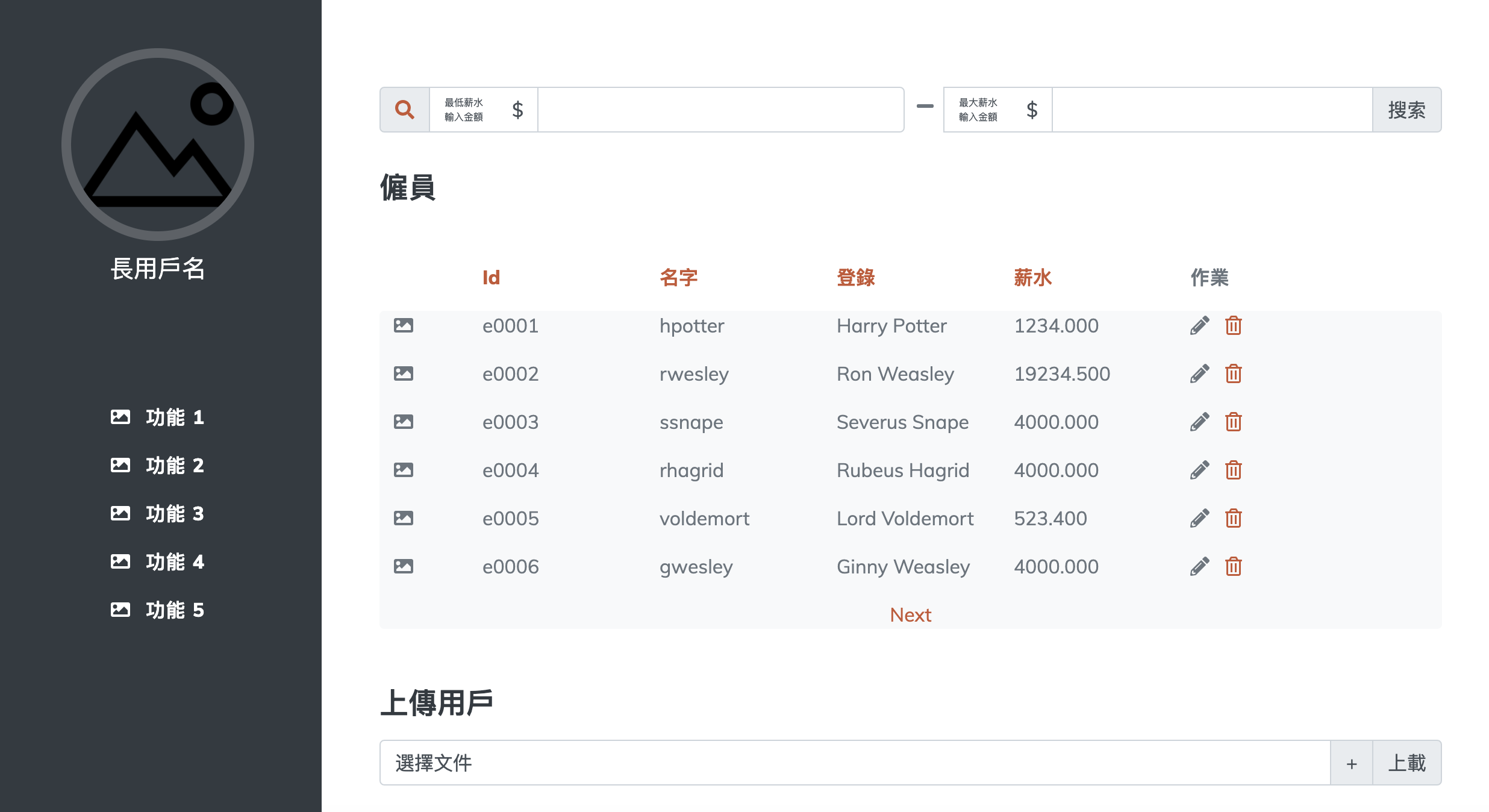Remove Ginny Weasley using trash icon

1233,567
